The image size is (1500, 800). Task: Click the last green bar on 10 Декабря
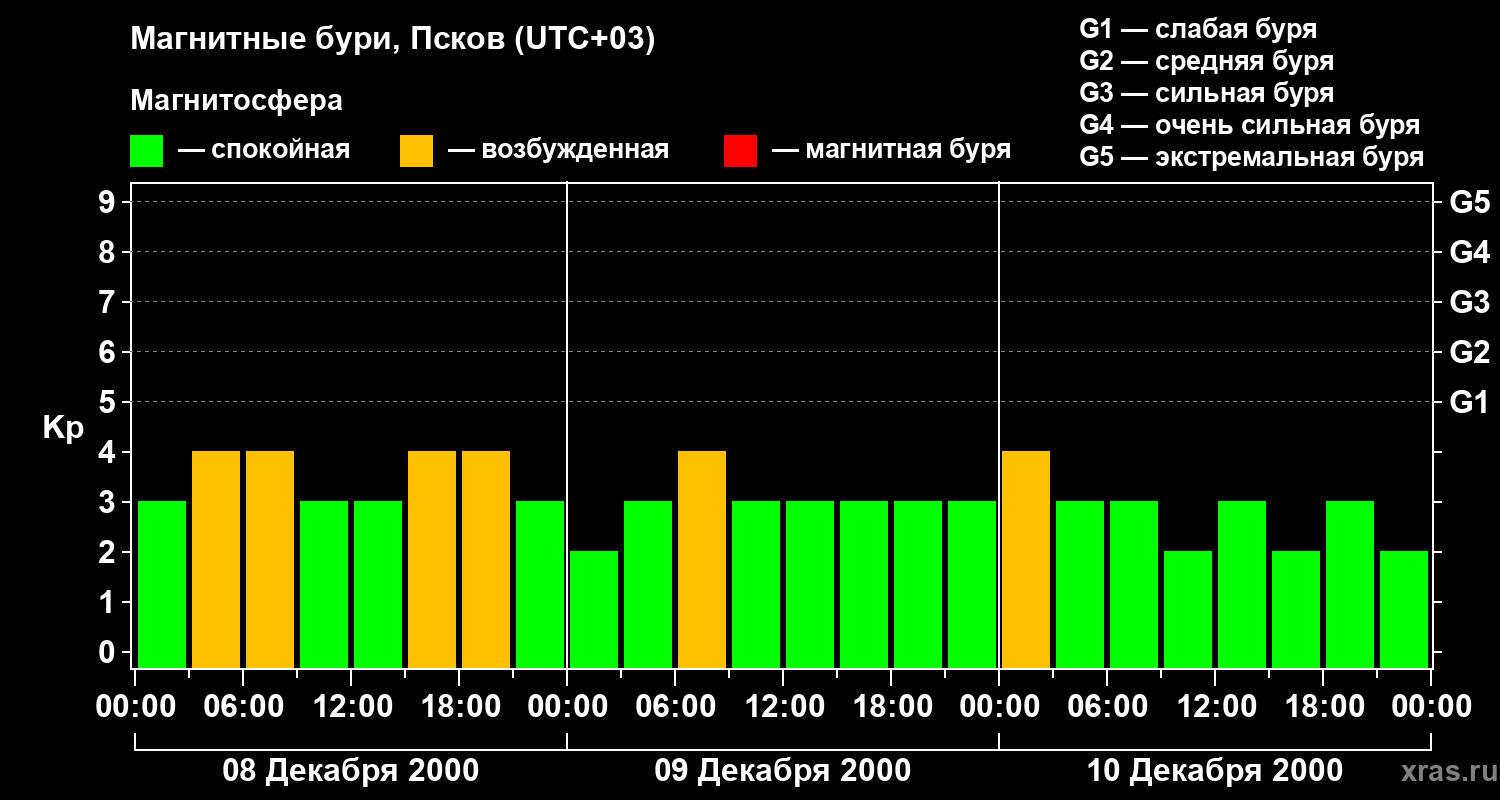1404,609
